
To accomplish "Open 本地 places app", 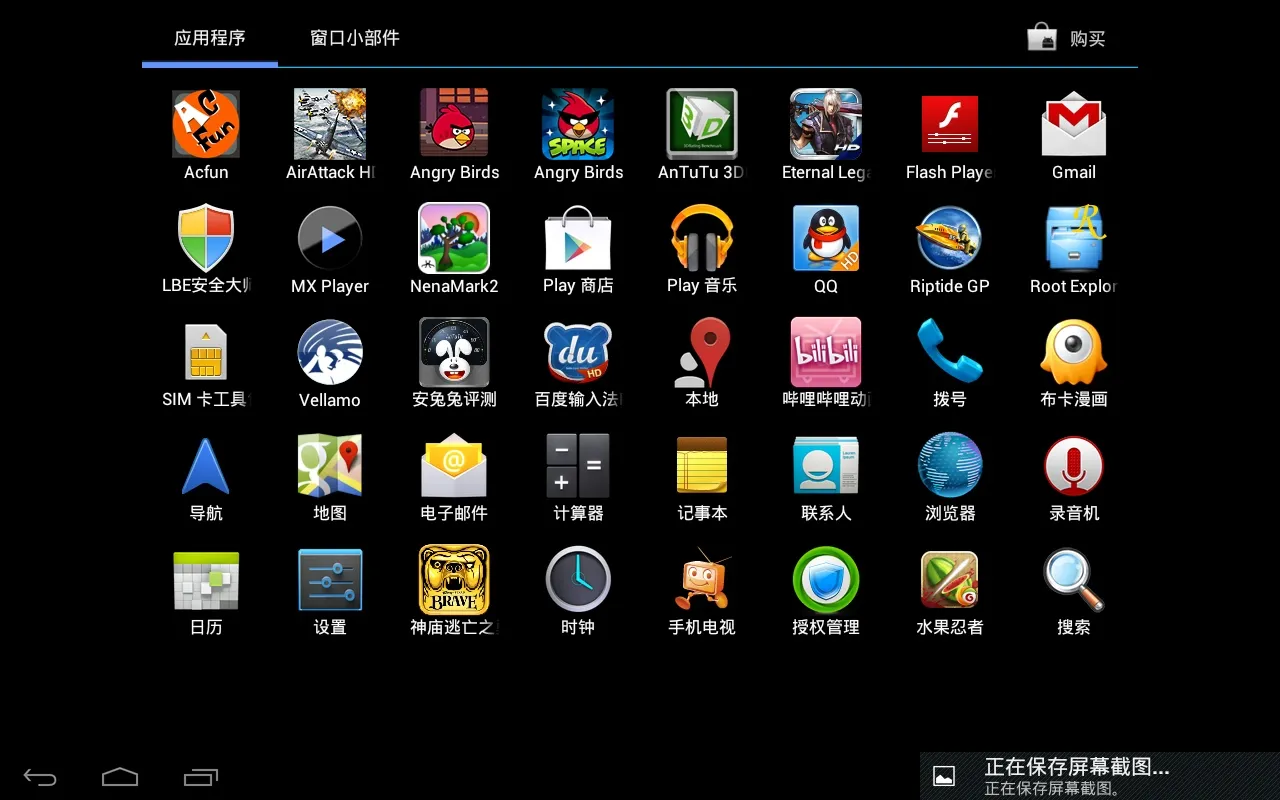I will click(x=702, y=352).
